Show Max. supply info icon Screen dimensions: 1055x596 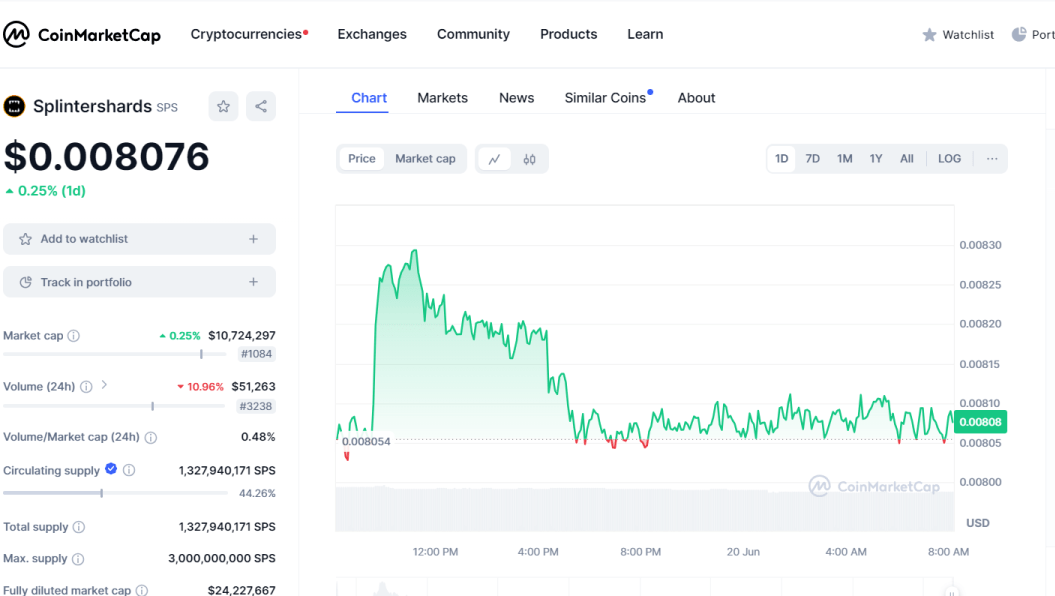[78, 558]
